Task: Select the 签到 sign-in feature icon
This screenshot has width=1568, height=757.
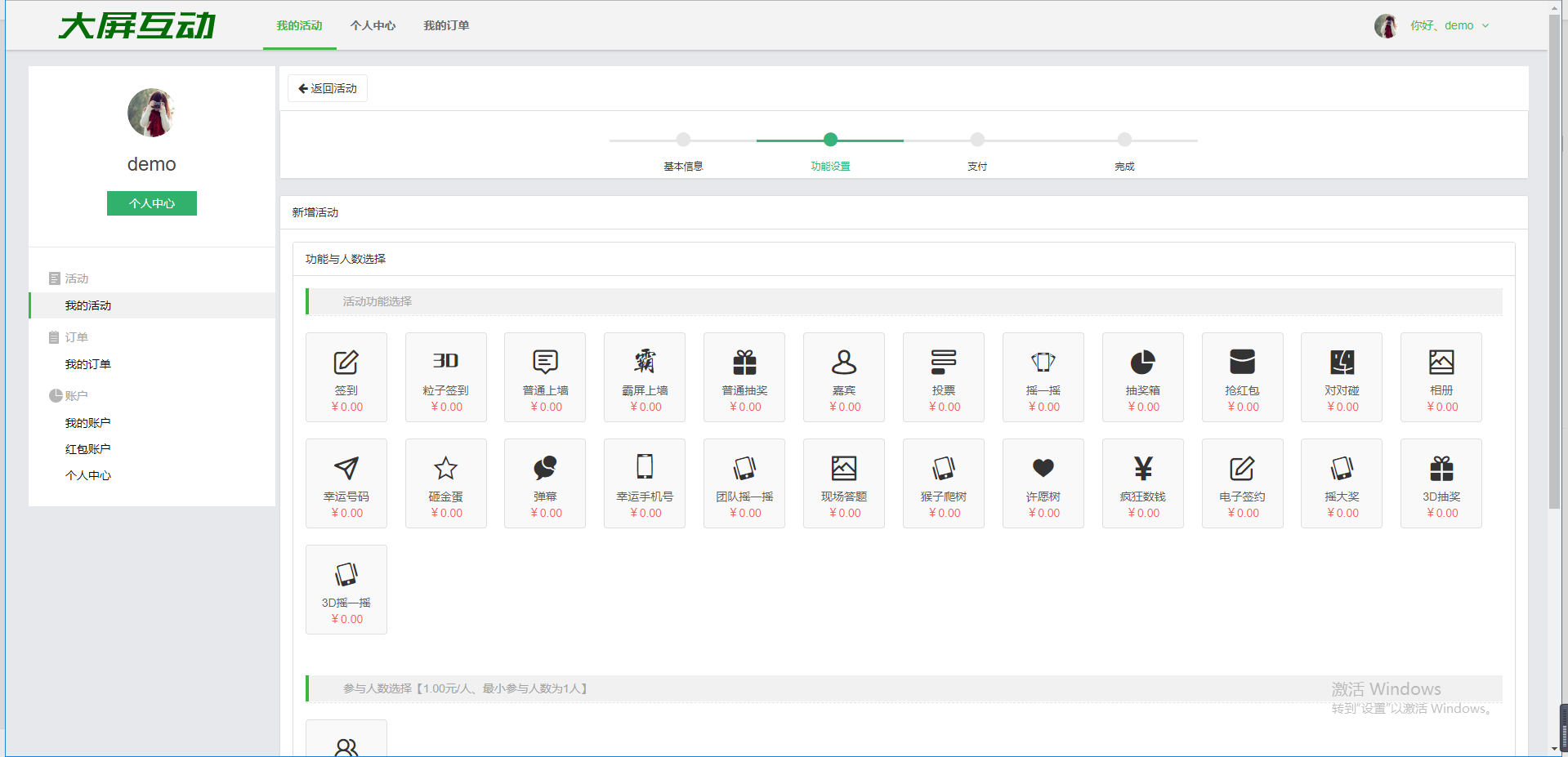Action: [x=346, y=363]
